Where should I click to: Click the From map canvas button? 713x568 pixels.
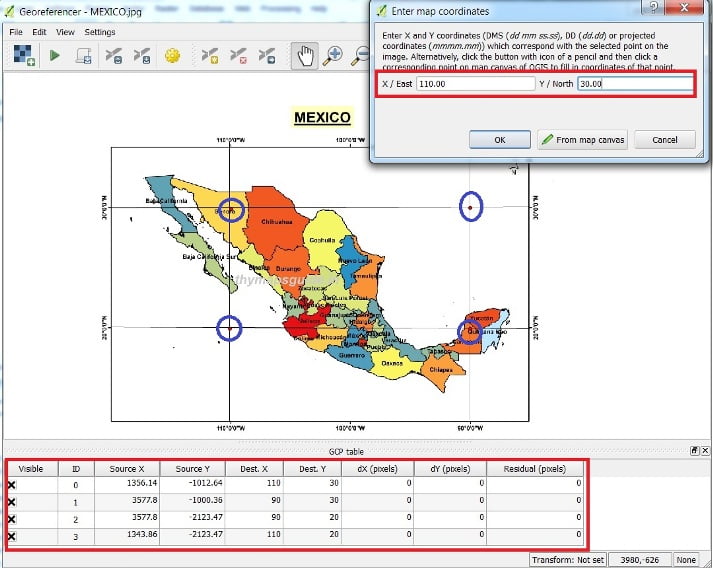tap(582, 140)
